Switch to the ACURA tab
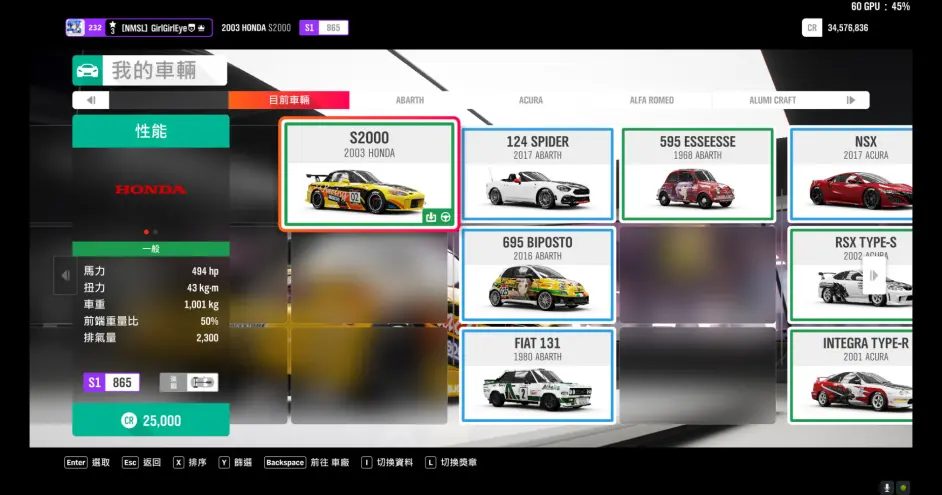This screenshot has width=942, height=495. coord(530,100)
